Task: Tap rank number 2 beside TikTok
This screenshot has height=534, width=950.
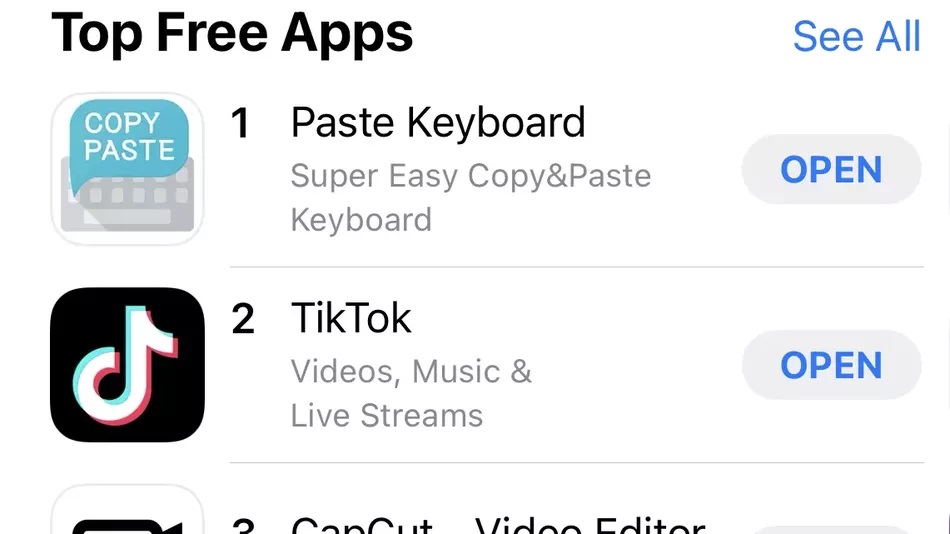Action: coord(242,319)
